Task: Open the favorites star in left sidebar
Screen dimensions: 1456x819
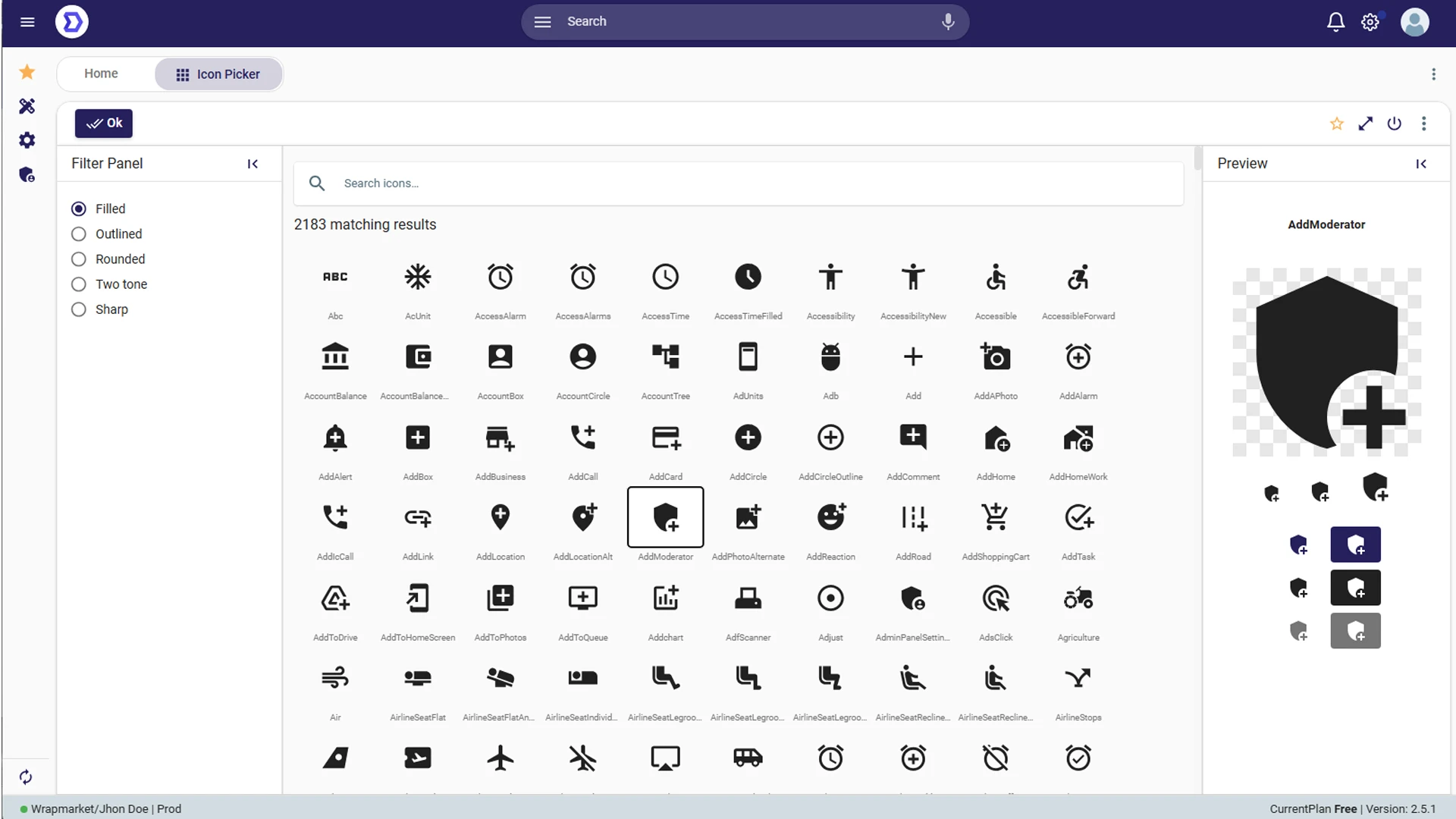Action: pyautogui.click(x=27, y=72)
